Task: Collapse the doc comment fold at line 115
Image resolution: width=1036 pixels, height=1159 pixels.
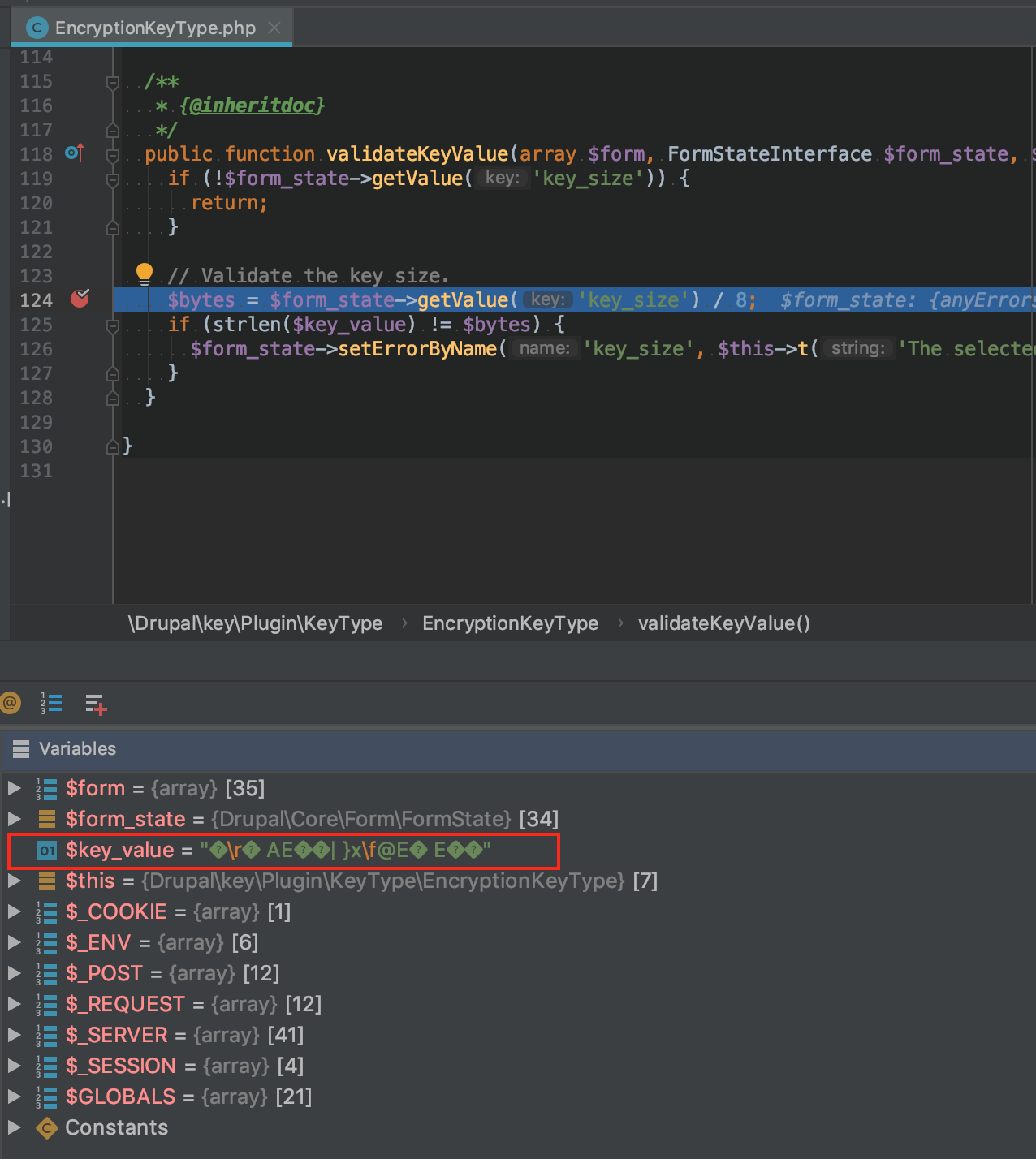Action: (x=113, y=82)
